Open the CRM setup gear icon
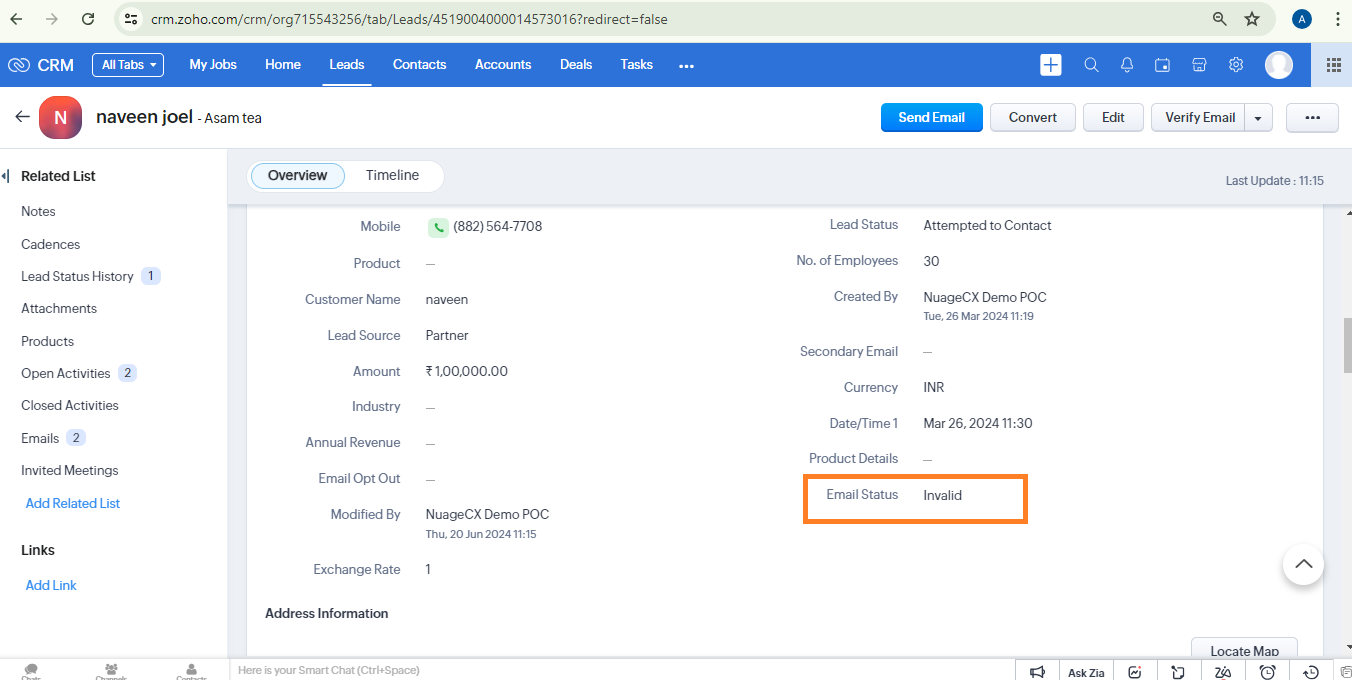This screenshot has width=1352, height=680. pos(1236,65)
